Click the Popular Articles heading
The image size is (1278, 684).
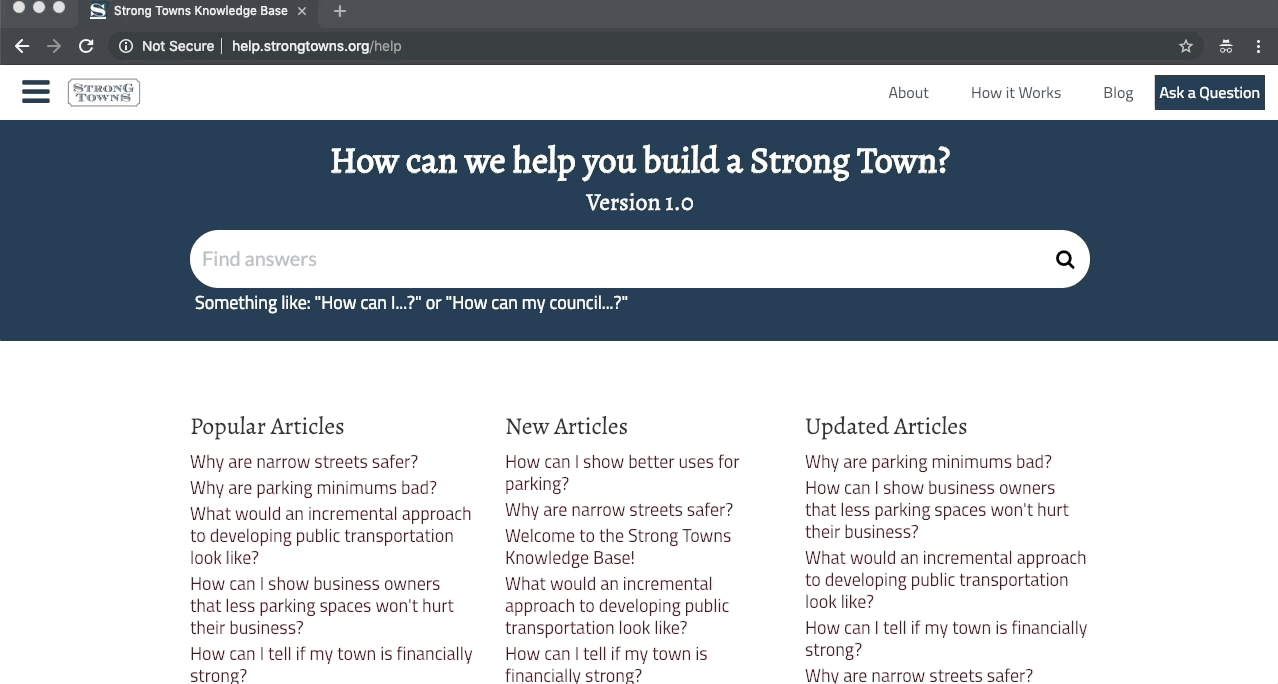pyautogui.click(x=267, y=426)
